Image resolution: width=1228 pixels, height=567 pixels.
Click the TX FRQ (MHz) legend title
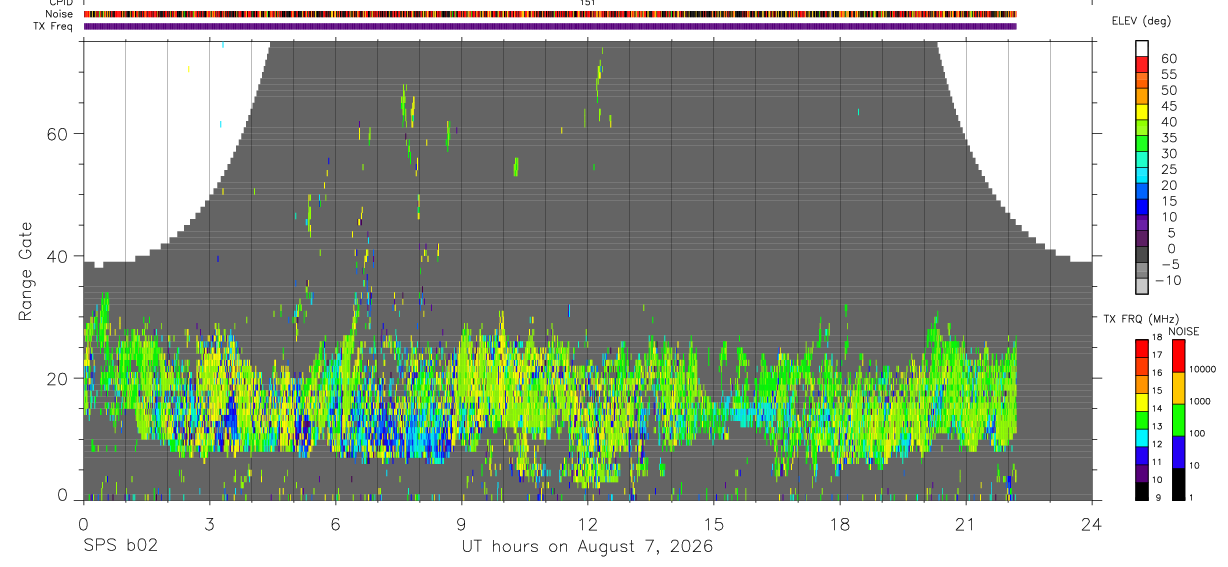[1137, 319]
